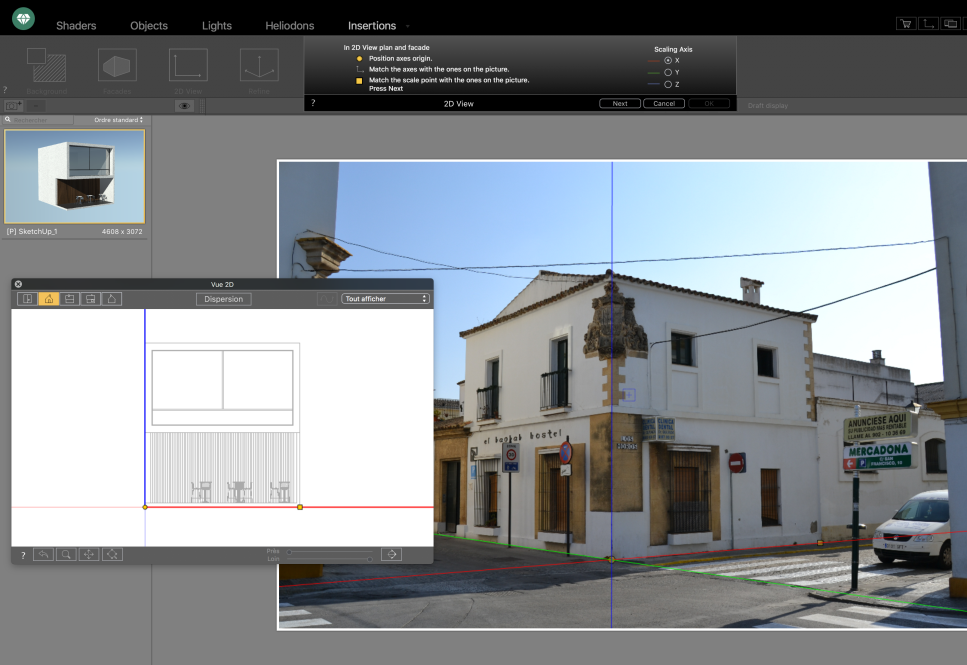Click Cancel in the 2D View dialog
The width and height of the screenshot is (967, 665).
pyautogui.click(x=664, y=104)
